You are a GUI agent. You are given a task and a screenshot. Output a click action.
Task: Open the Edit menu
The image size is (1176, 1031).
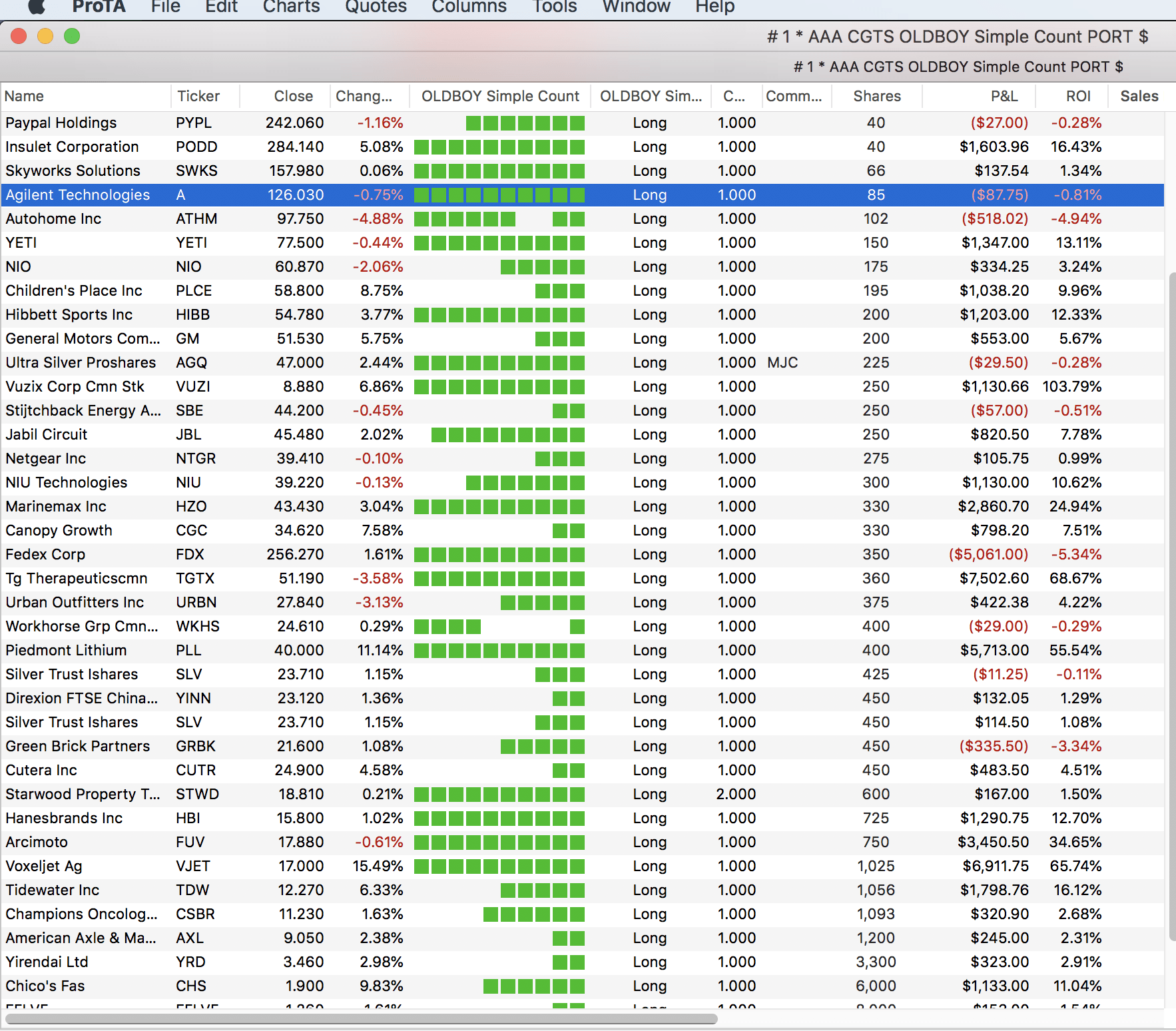(221, 7)
